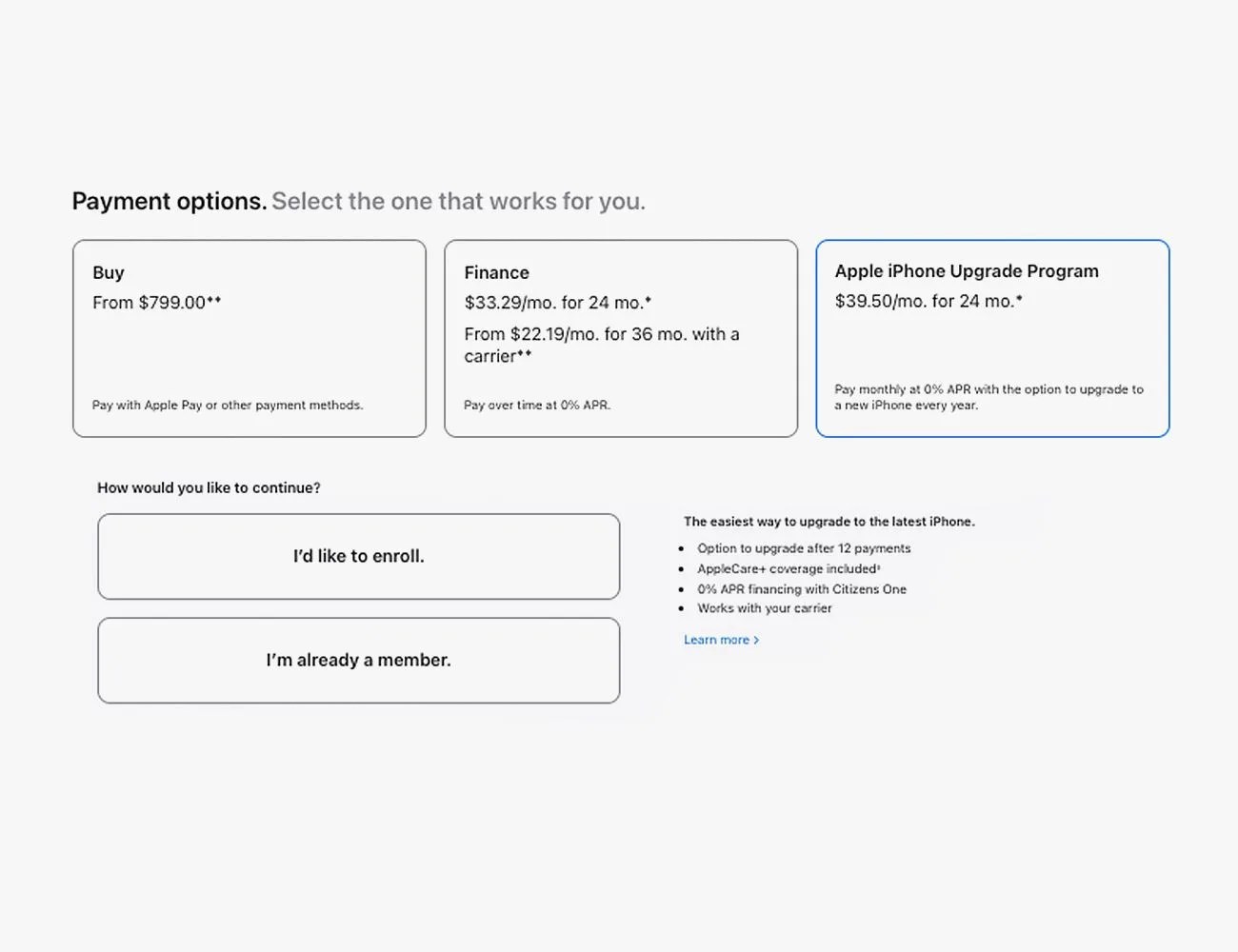The width and height of the screenshot is (1238, 952).
Task: Open the Learn more link
Action: coord(716,640)
